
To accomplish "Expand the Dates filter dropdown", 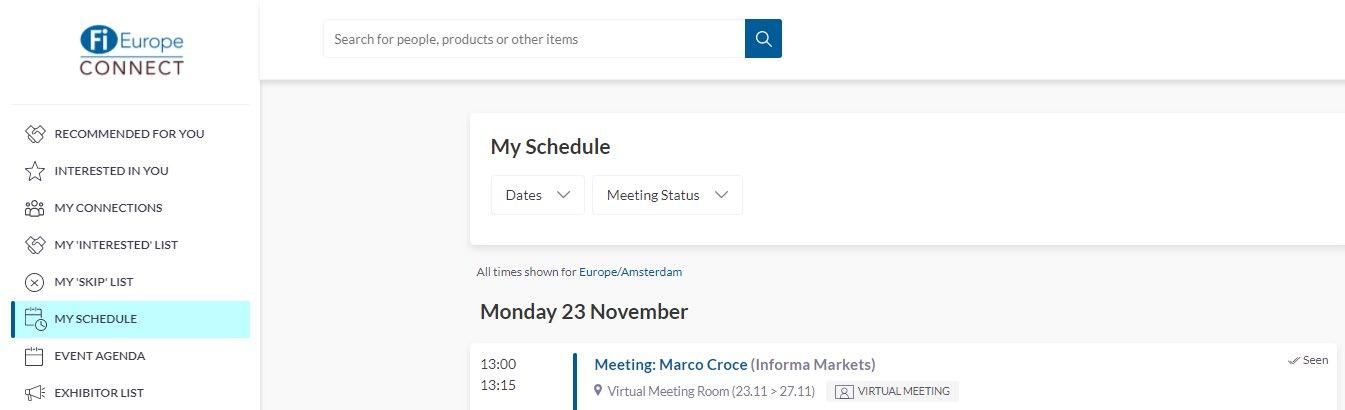I will [x=538, y=195].
